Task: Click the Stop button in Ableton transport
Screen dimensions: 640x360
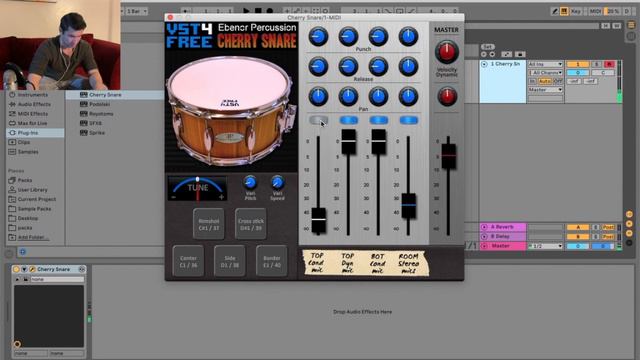Action: (x=258, y=11)
